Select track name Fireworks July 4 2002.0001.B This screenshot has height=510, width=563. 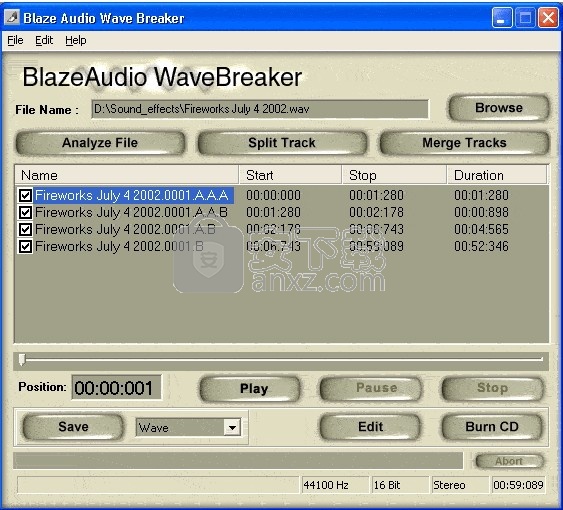pyautogui.click(x=119, y=247)
